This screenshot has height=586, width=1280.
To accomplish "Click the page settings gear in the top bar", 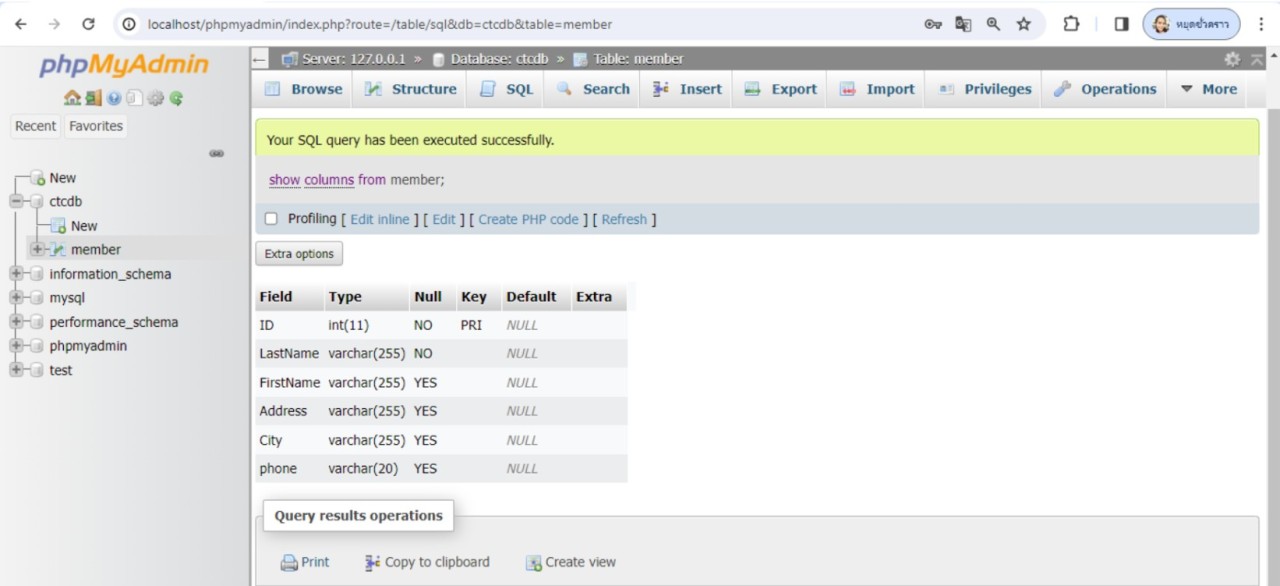I will pos(1232,59).
